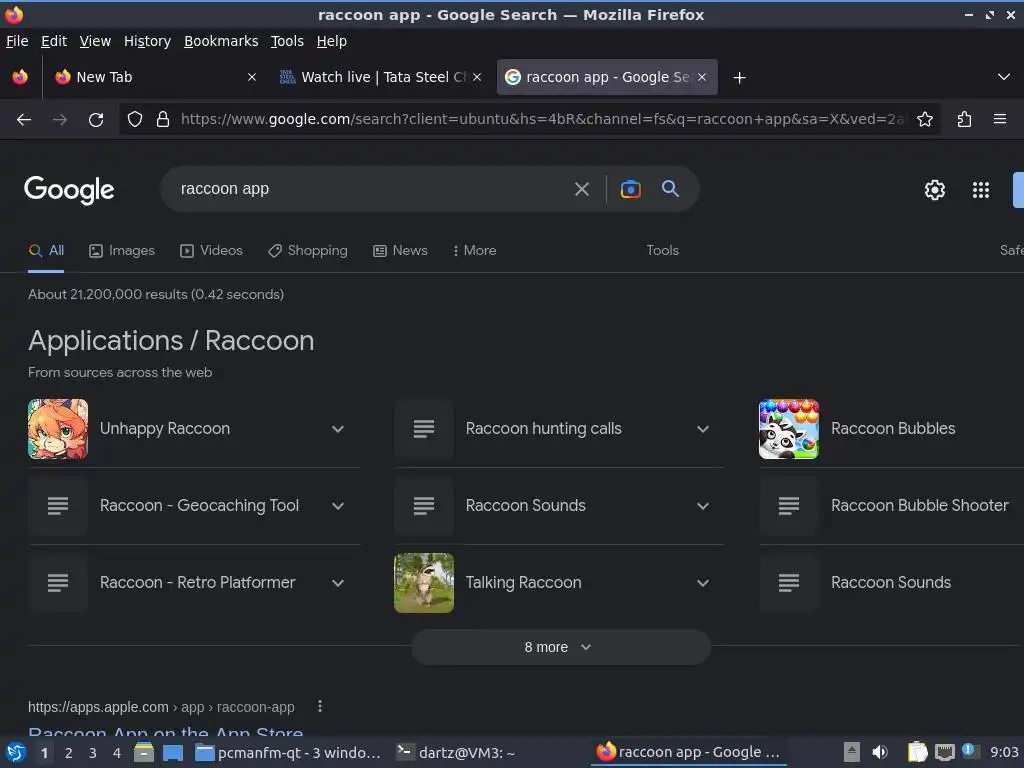
Task: Open the tracking protection shield icon
Action: [135, 120]
